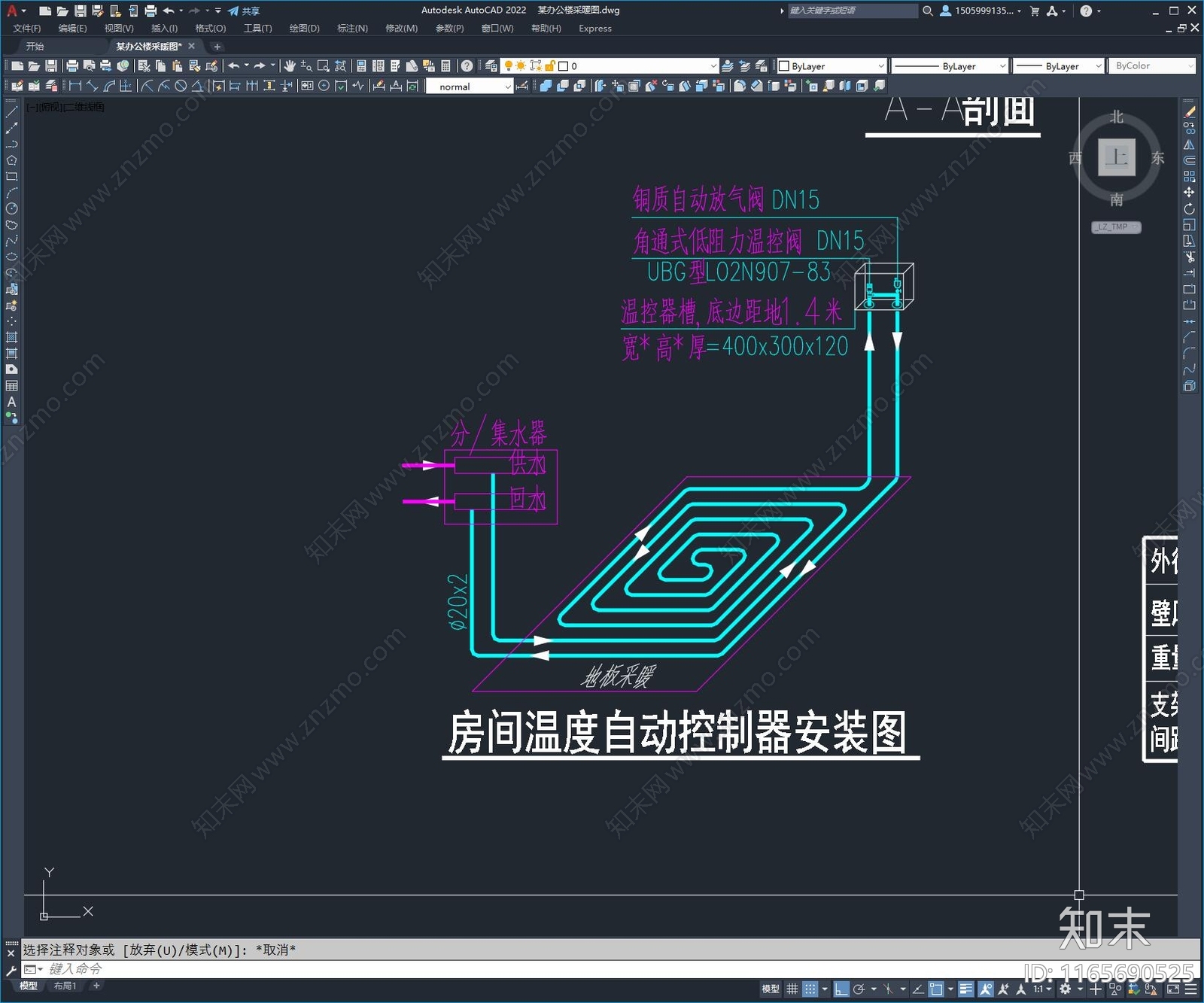Toggle the layer lock padlock icon
The image size is (1204, 1003).
pos(552,66)
